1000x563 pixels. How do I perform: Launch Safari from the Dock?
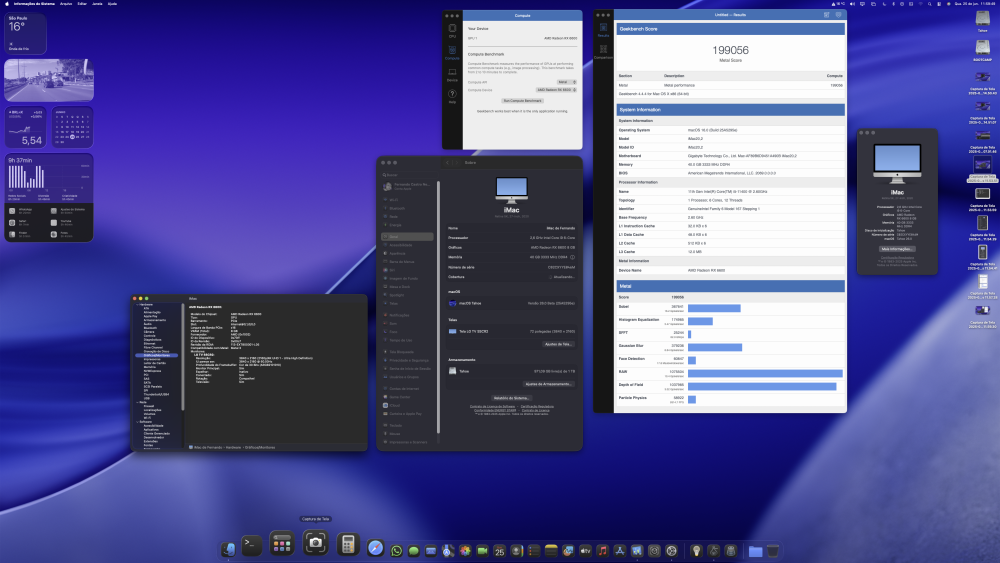pos(376,548)
